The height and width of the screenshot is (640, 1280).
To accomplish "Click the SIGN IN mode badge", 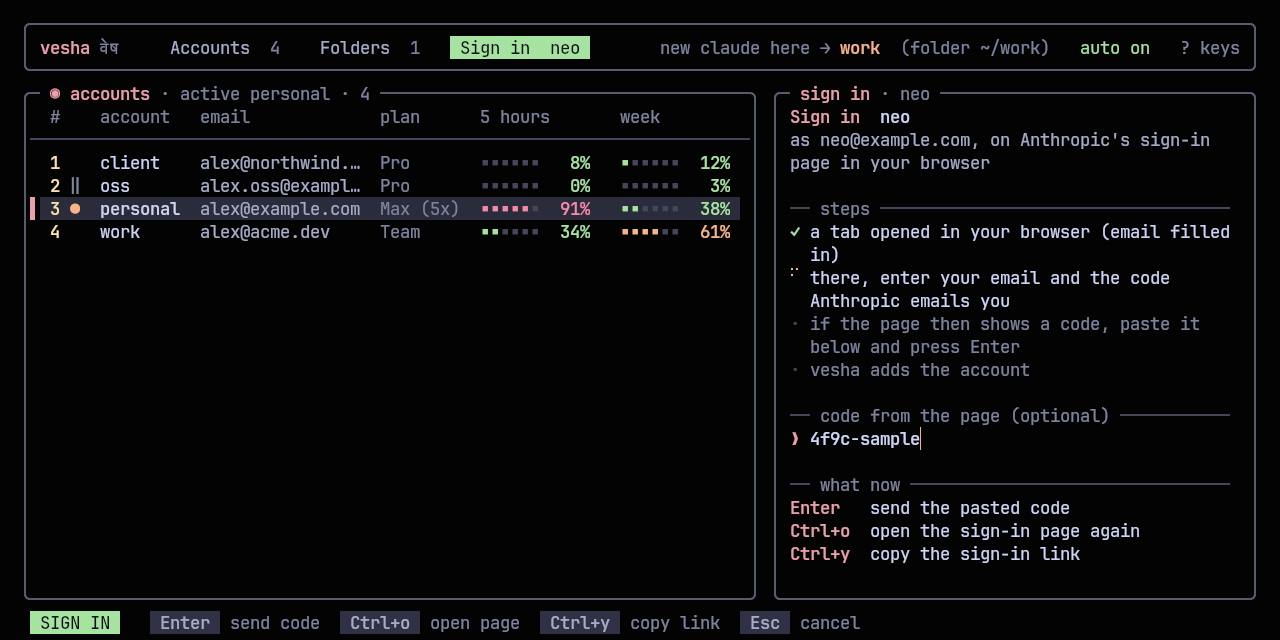I will [x=75, y=623].
